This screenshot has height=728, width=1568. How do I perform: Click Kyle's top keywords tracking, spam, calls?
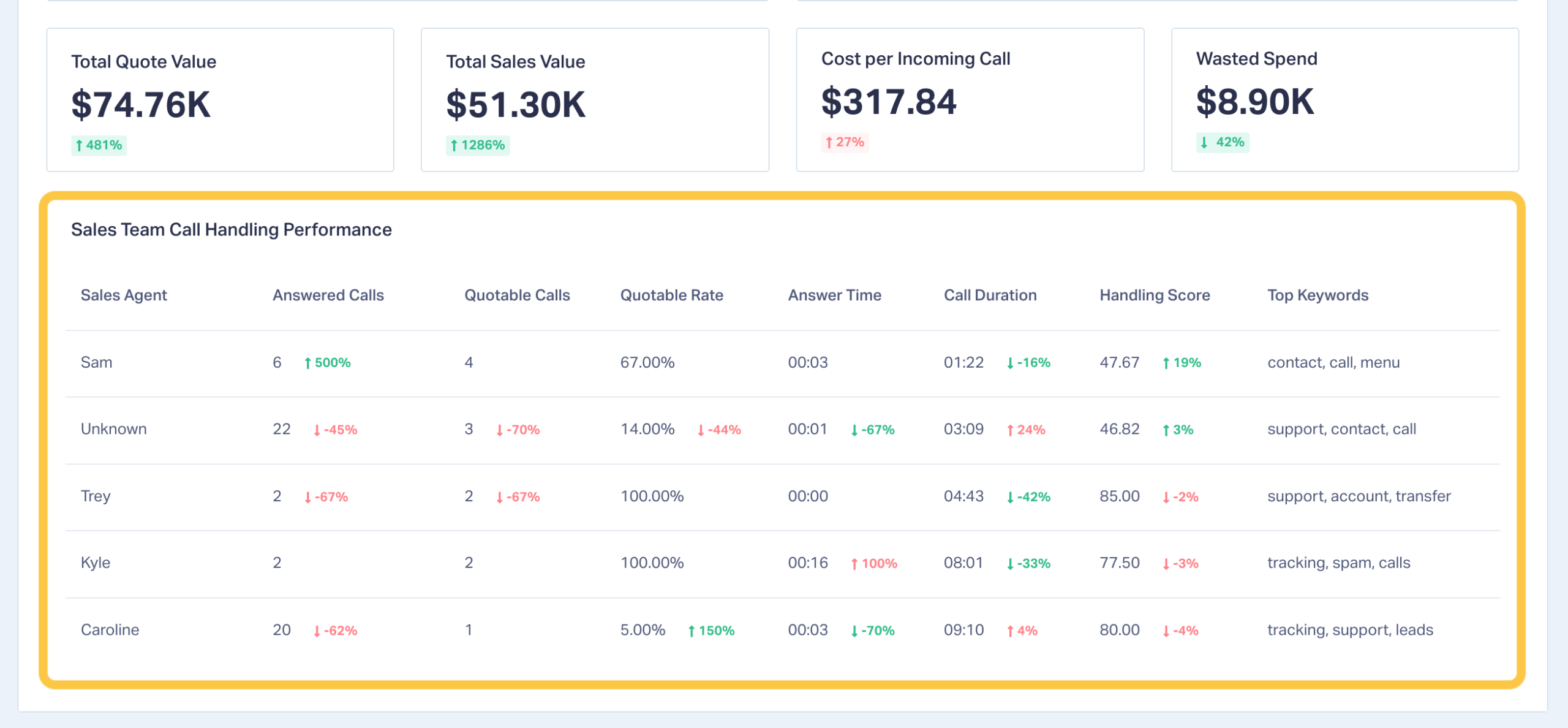[1338, 563]
